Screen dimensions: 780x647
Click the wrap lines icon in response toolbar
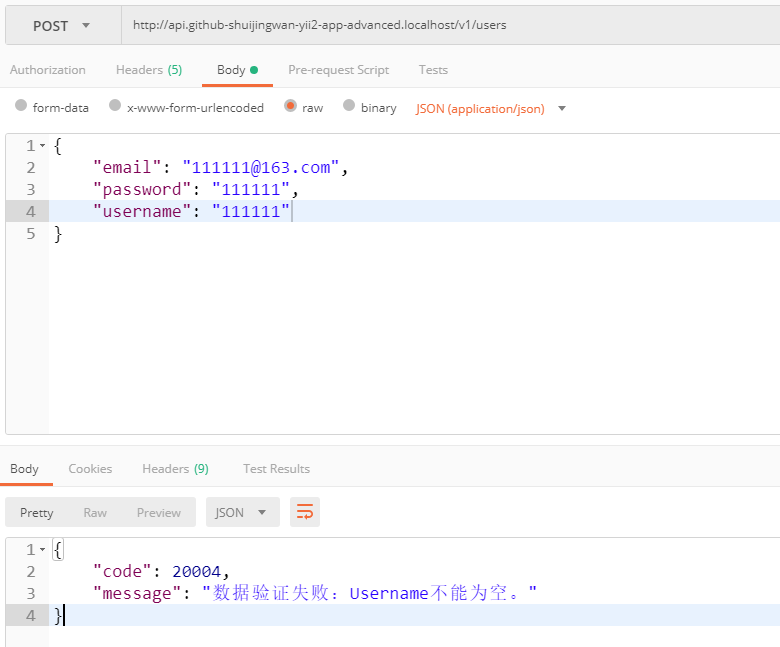(305, 512)
